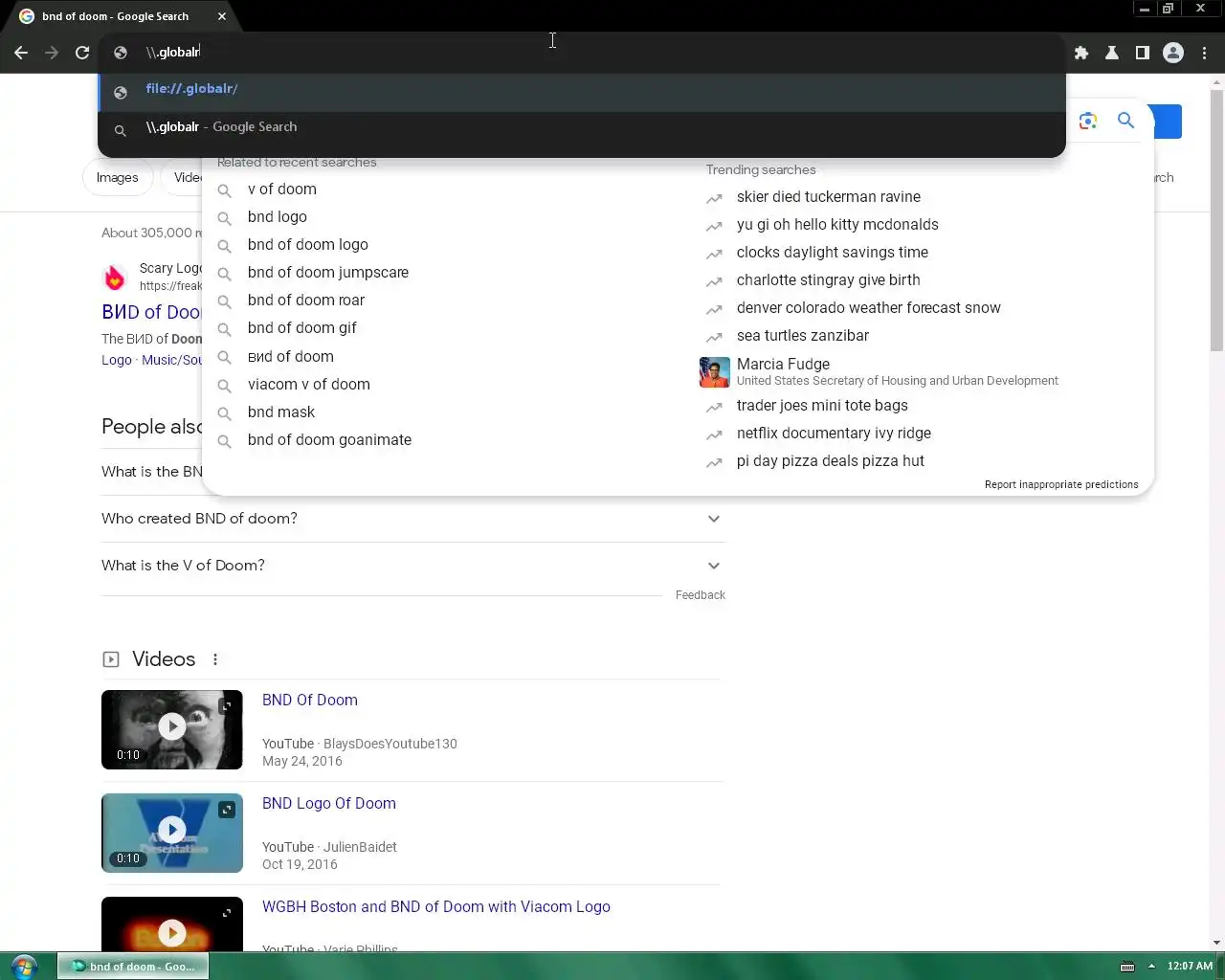Viewport: 1225px width, 980px height.
Task: Open trending 'netflix documentary ivy ridge'
Action: (x=834, y=434)
